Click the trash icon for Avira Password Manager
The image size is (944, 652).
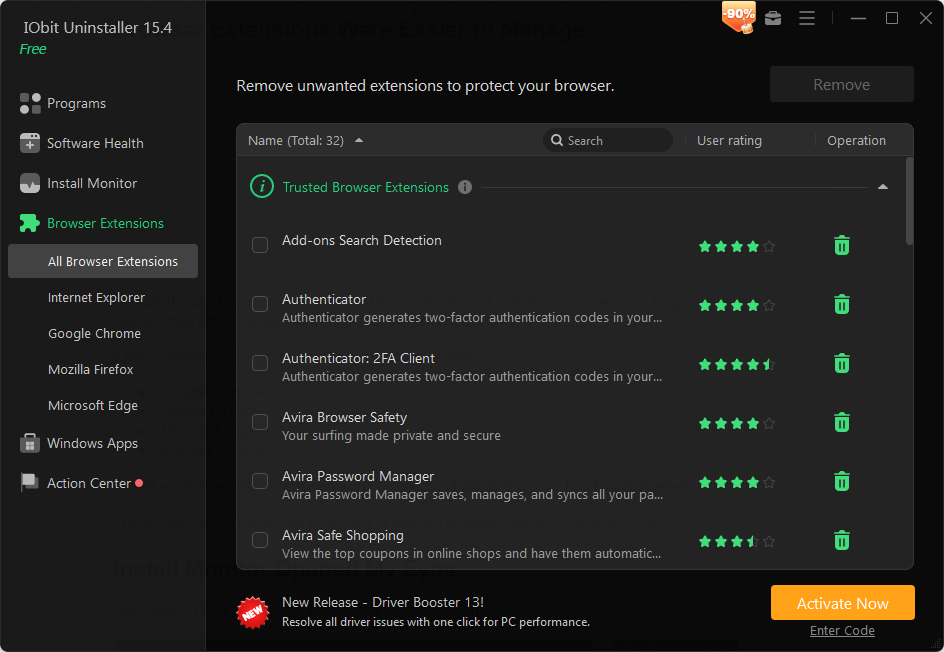(842, 482)
